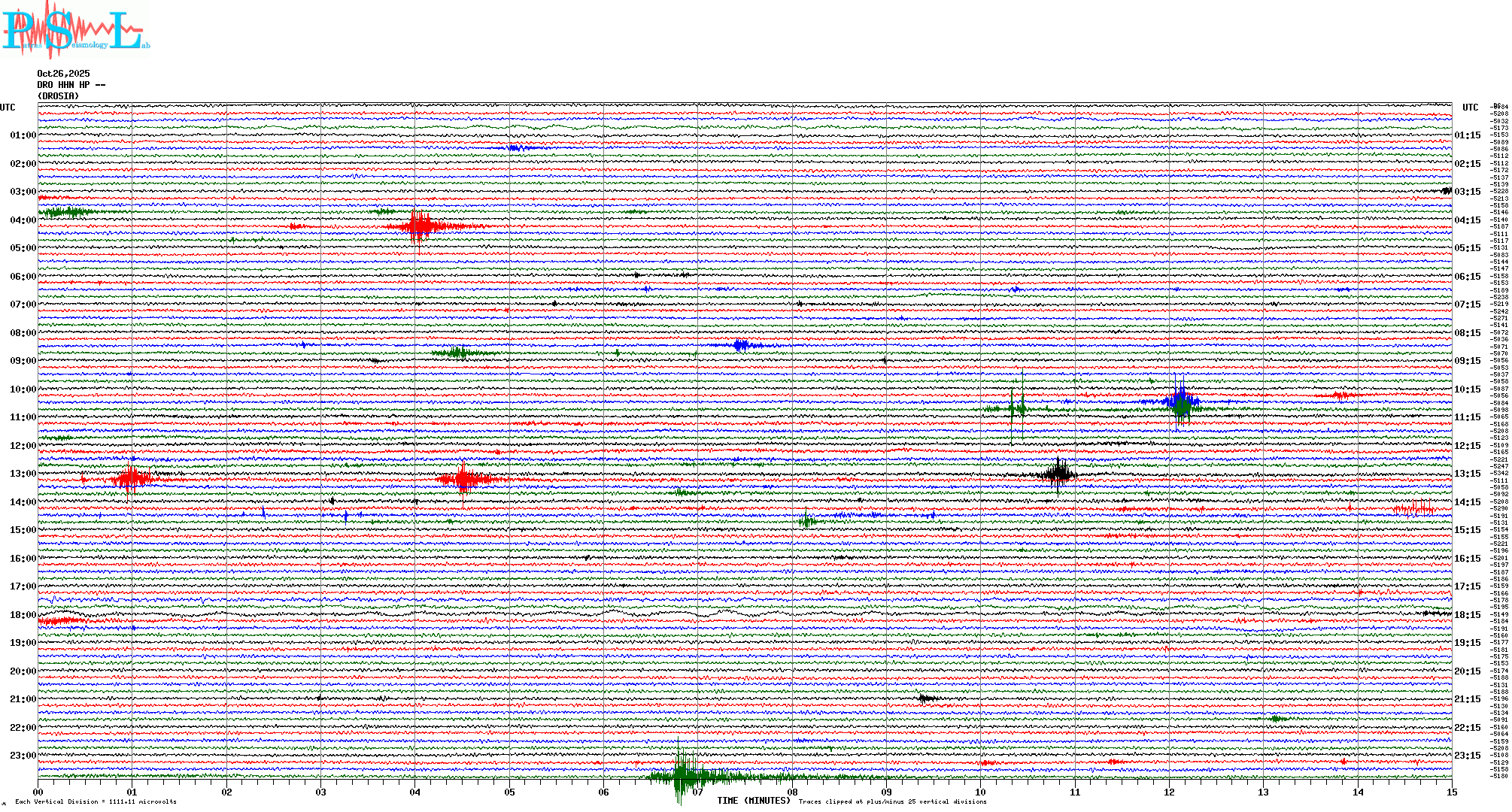Click the (DROSIA) station name text

pyautogui.click(x=58, y=96)
